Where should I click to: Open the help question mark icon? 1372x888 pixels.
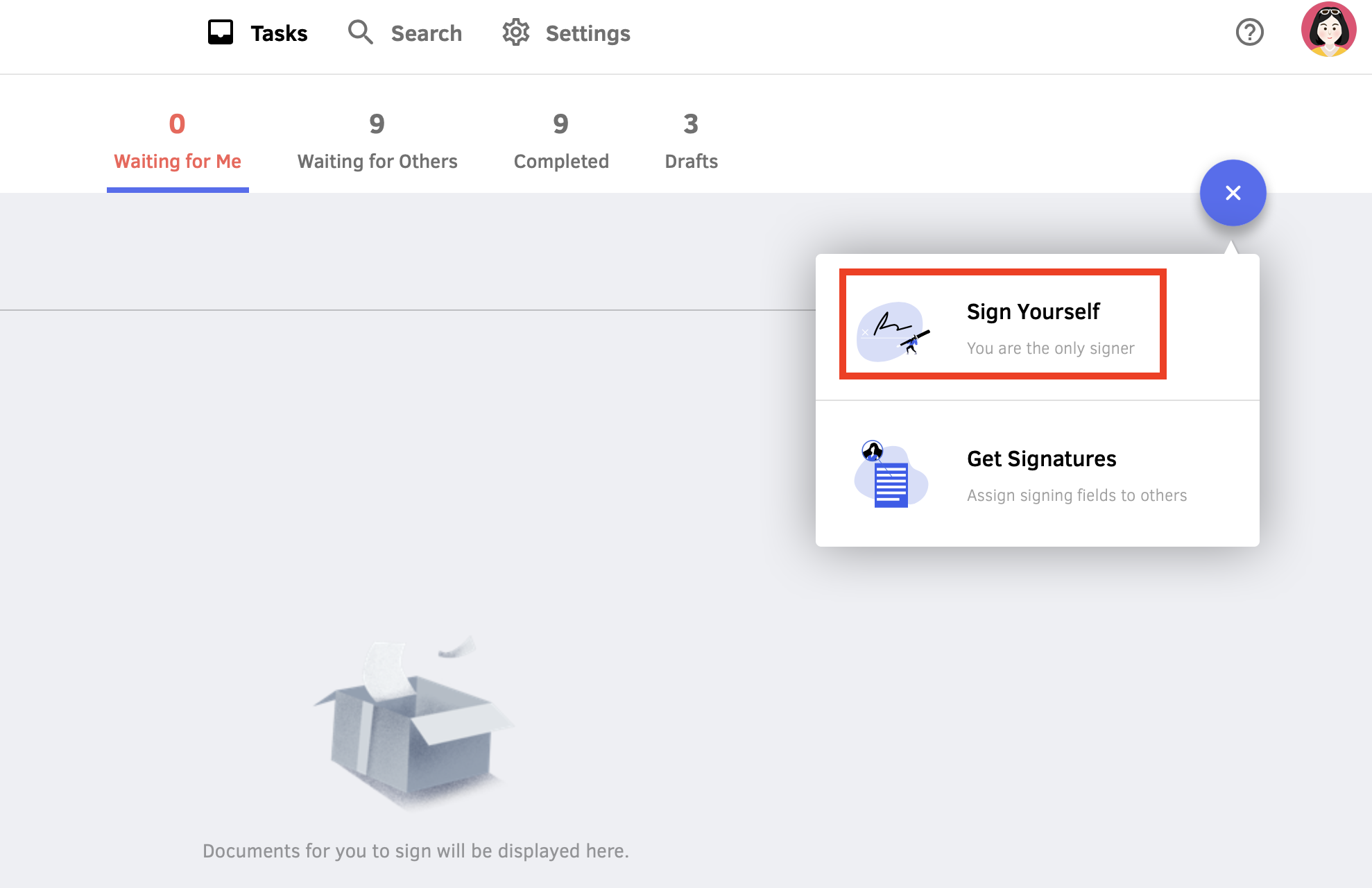tap(1249, 31)
